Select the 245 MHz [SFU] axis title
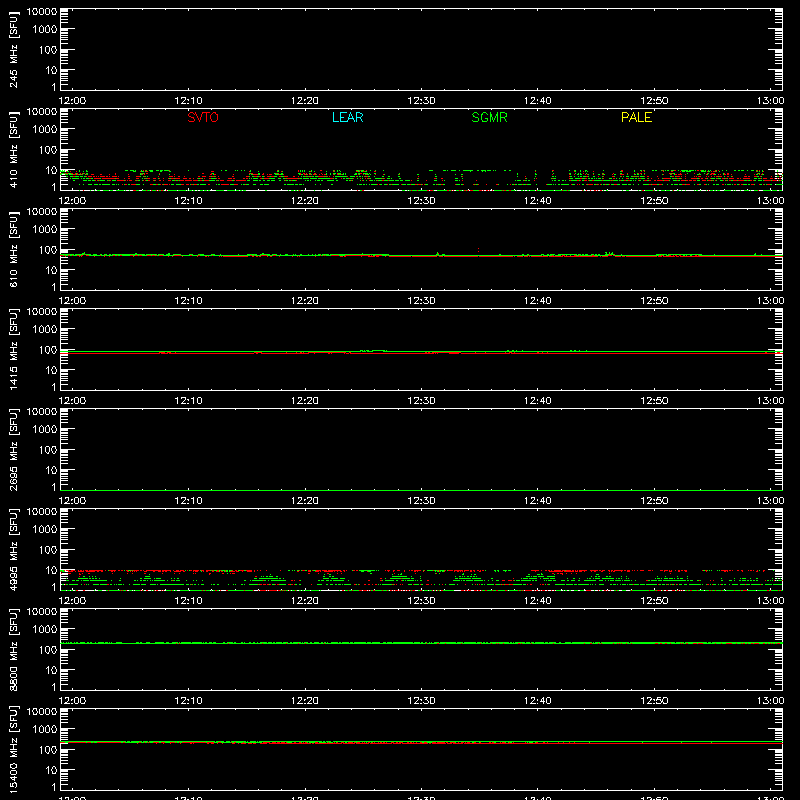The width and height of the screenshot is (800, 800). (x=13, y=50)
